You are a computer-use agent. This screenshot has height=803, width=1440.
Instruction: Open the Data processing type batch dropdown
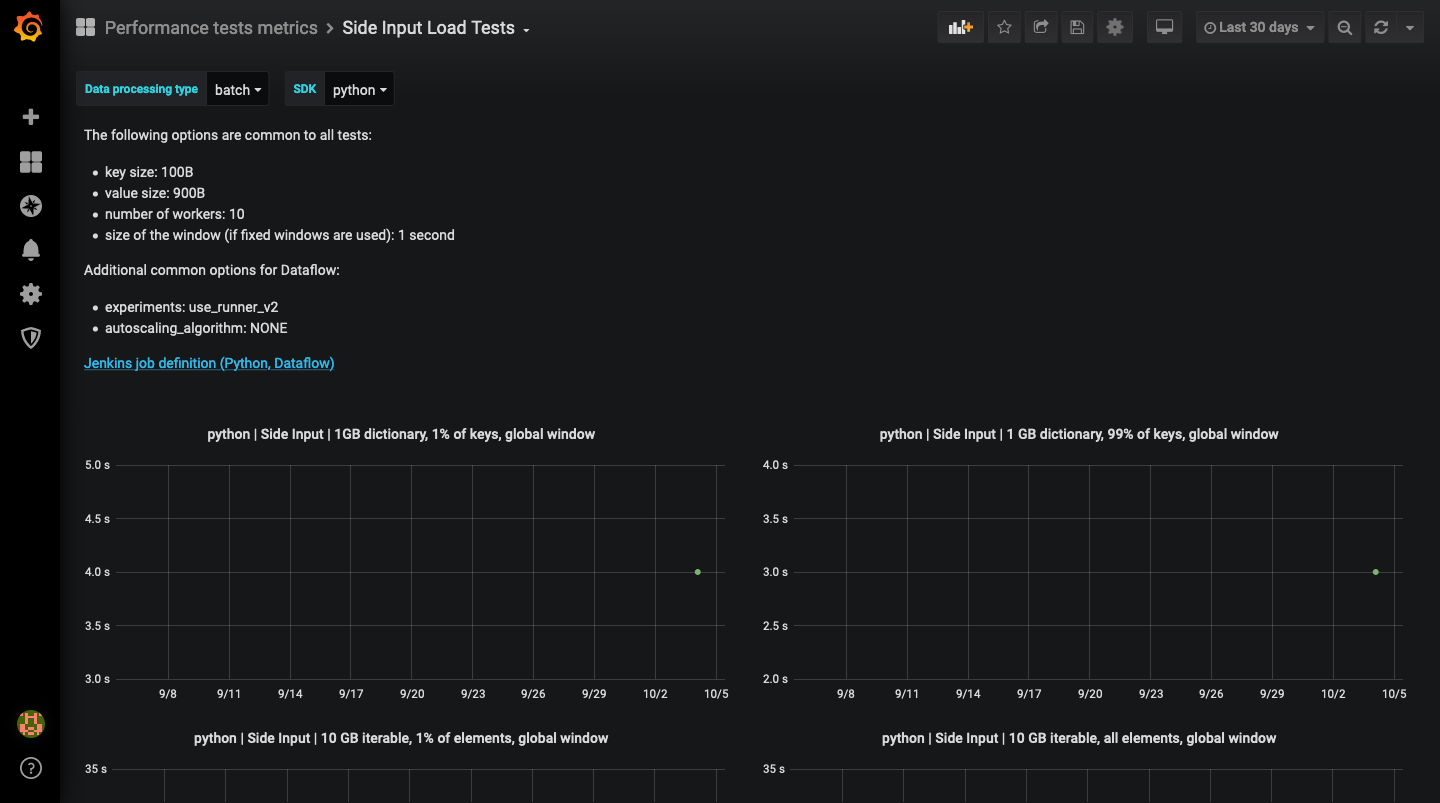237,89
